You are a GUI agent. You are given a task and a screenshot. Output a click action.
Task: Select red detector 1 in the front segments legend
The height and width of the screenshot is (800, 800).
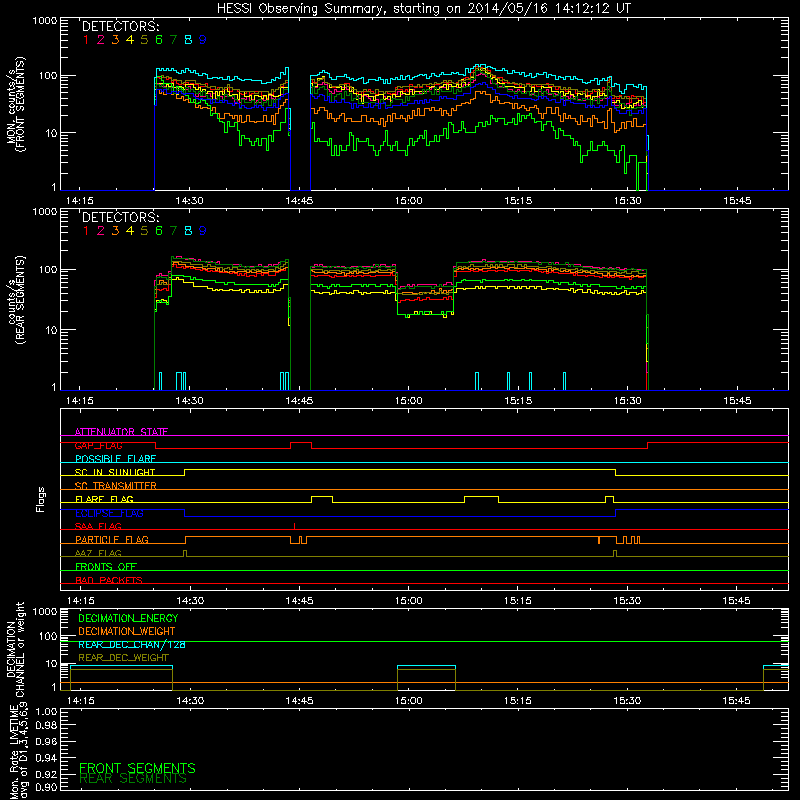click(86, 40)
